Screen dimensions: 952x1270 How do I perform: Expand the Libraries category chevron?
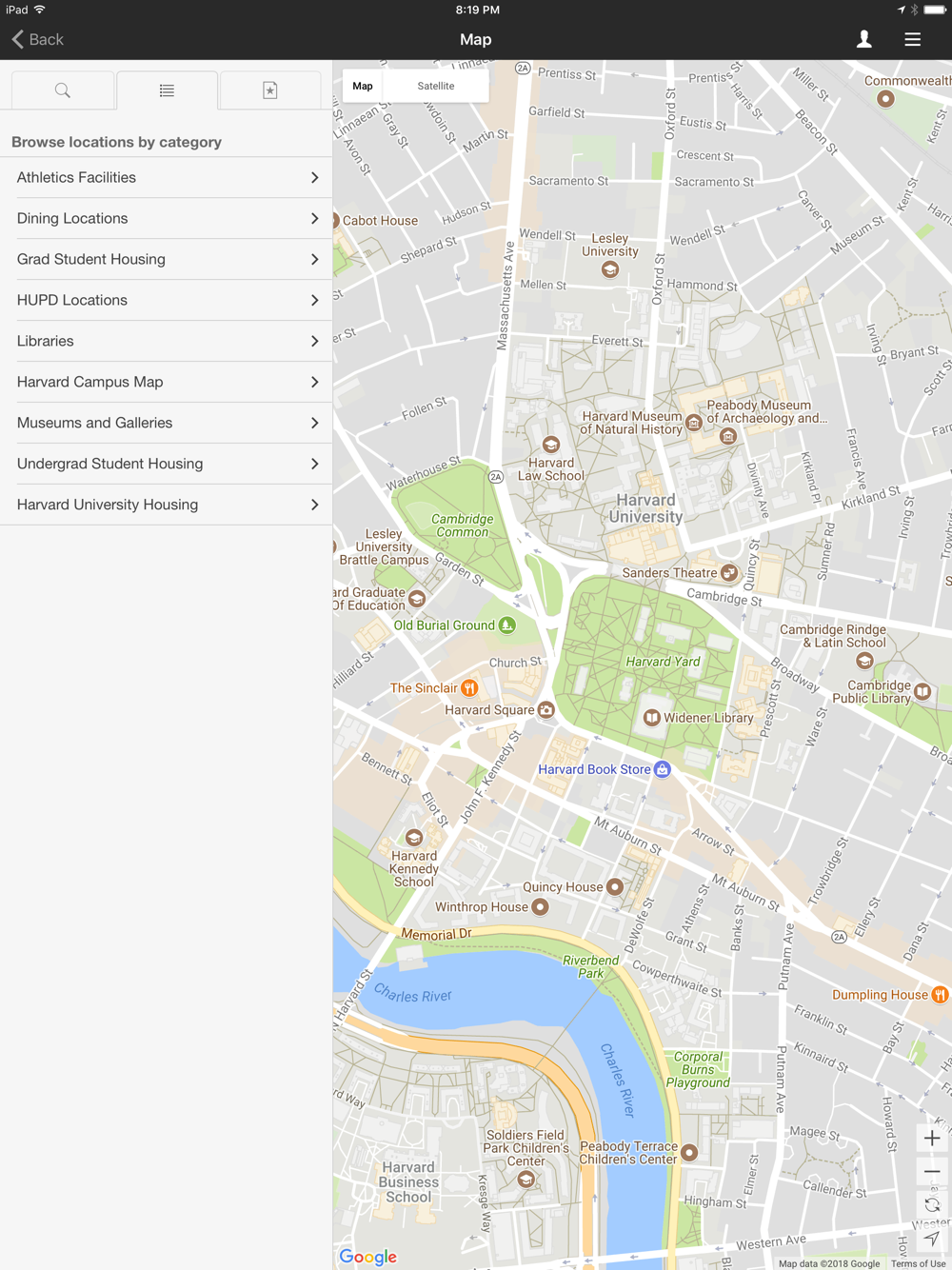coord(314,341)
